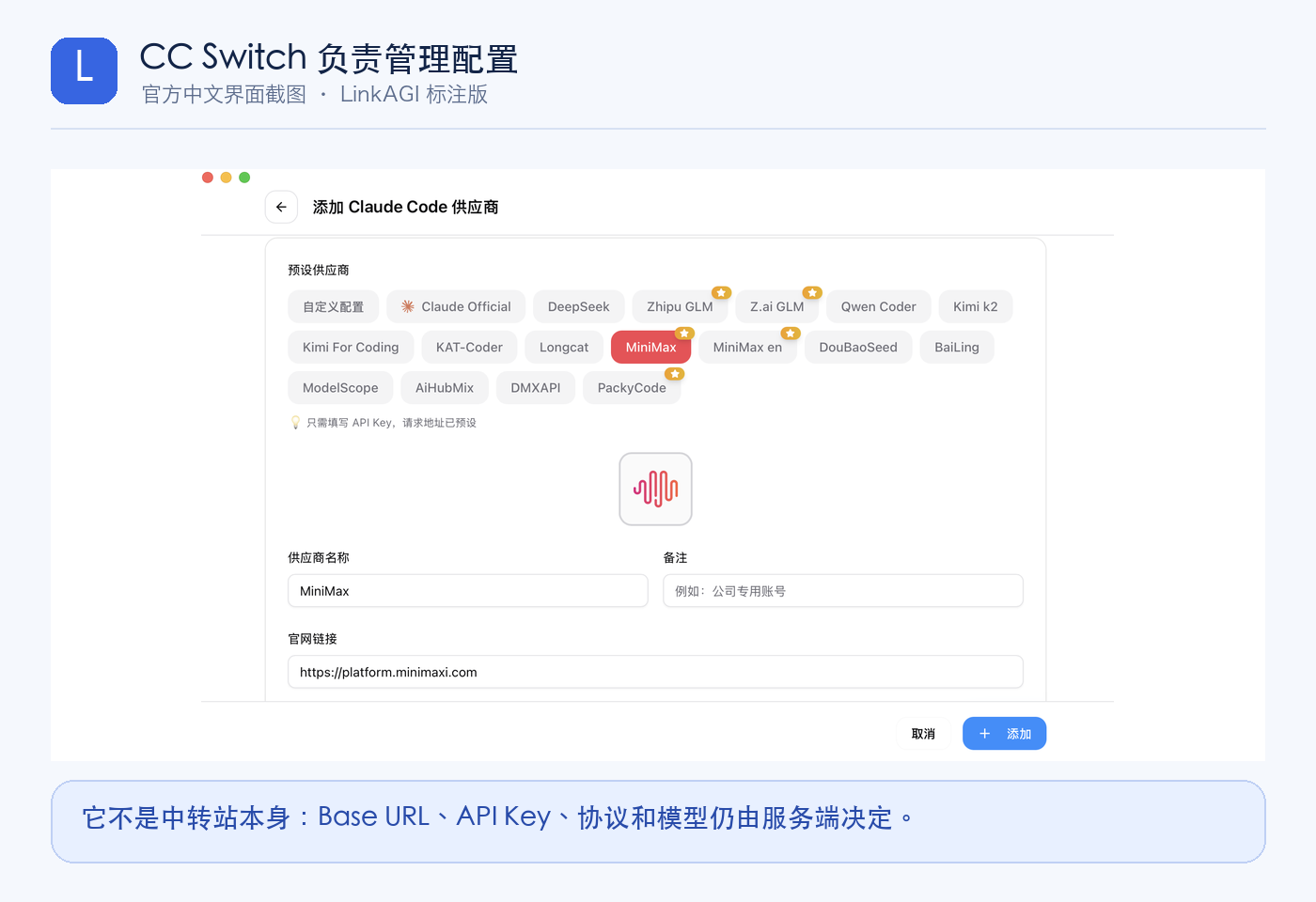
Task: Go back using the arrow button
Action: [x=281, y=207]
